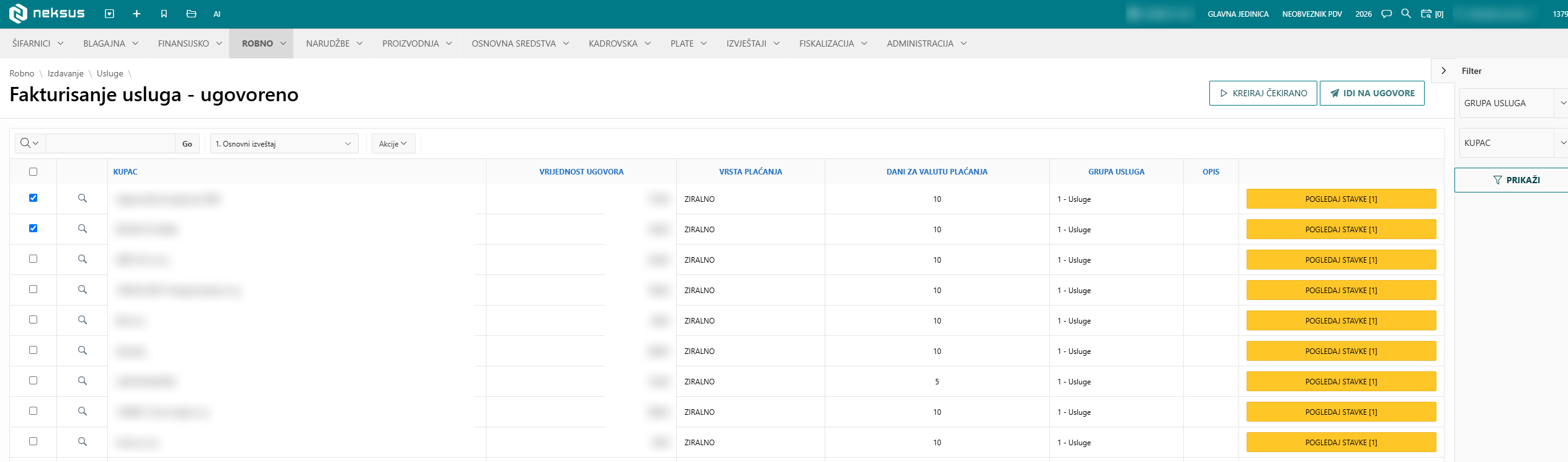1568x462 pixels.
Task: Click the Neksus logo icon
Action: pyautogui.click(x=19, y=13)
